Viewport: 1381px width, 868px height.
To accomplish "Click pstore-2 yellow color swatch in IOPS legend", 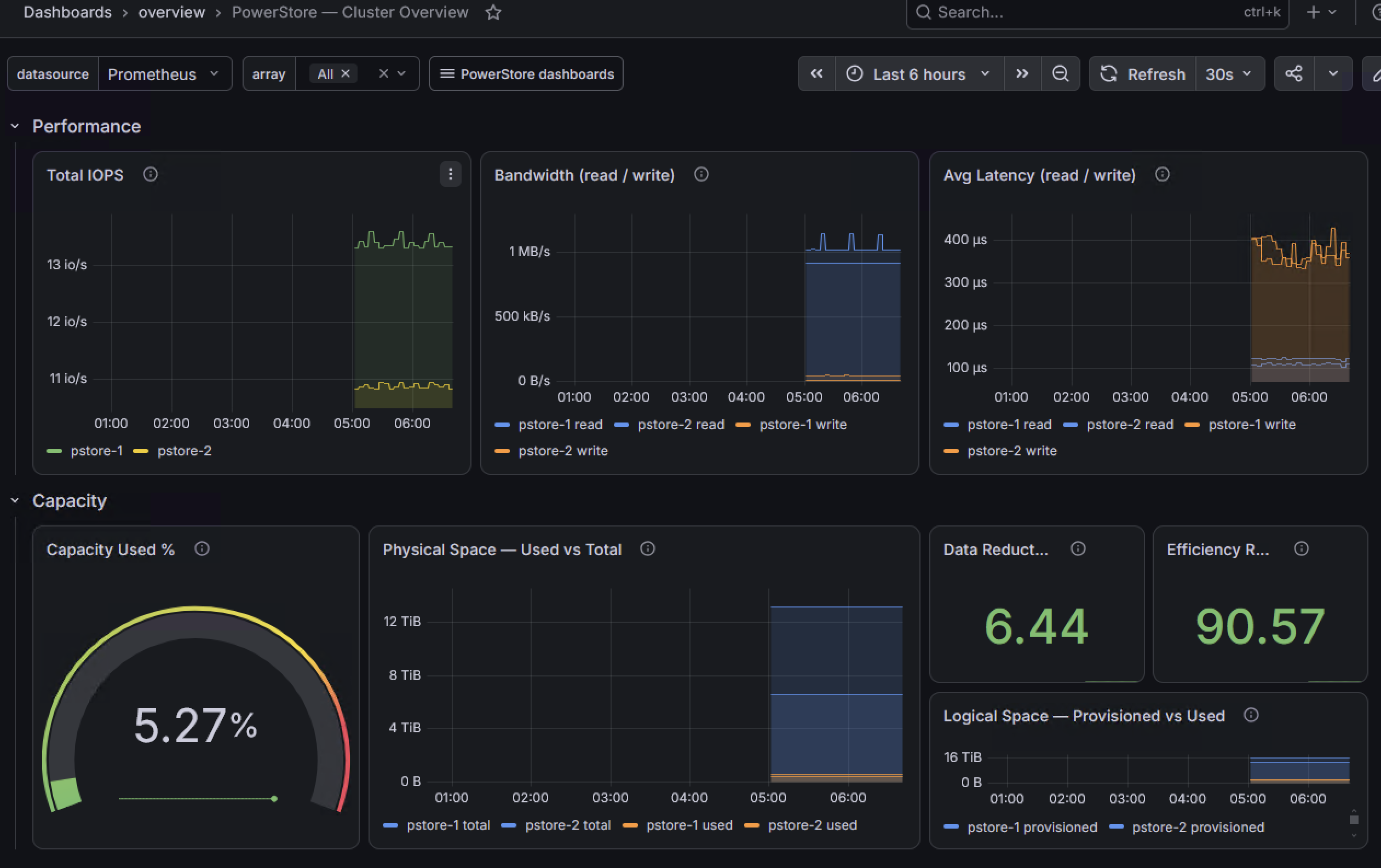I will 141,451.
